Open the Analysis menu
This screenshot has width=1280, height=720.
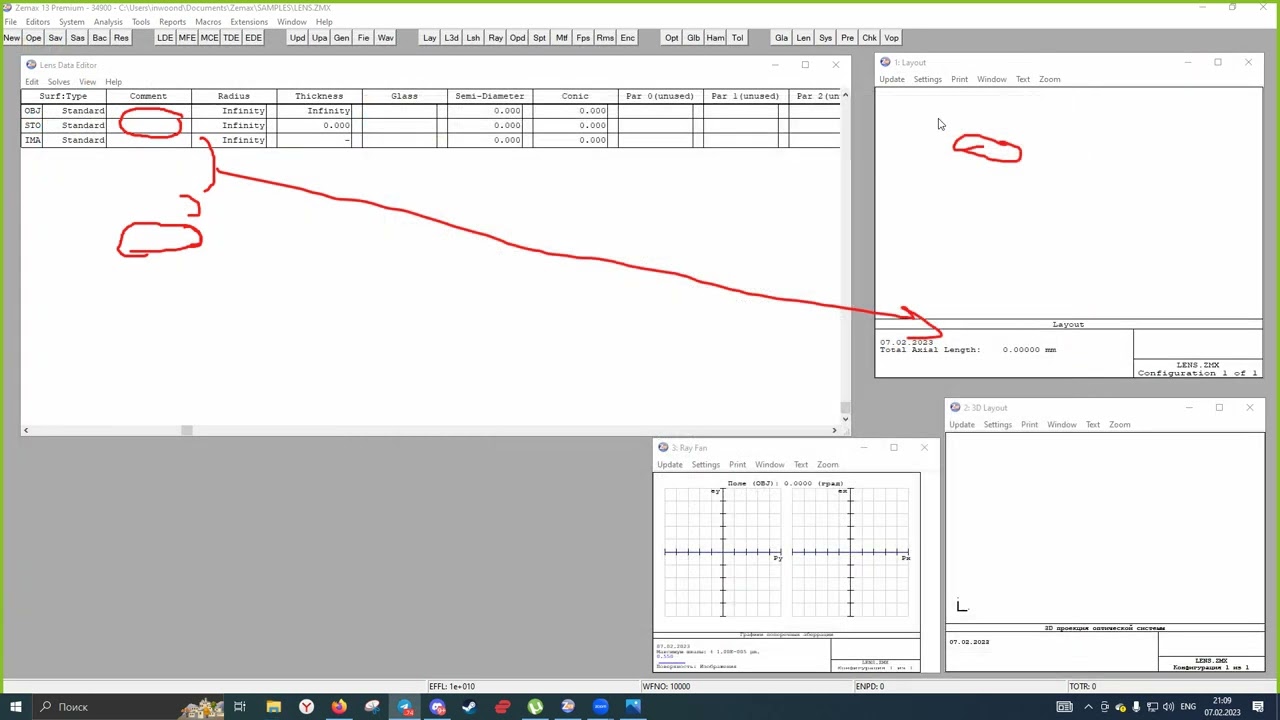[x=108, y=22]
